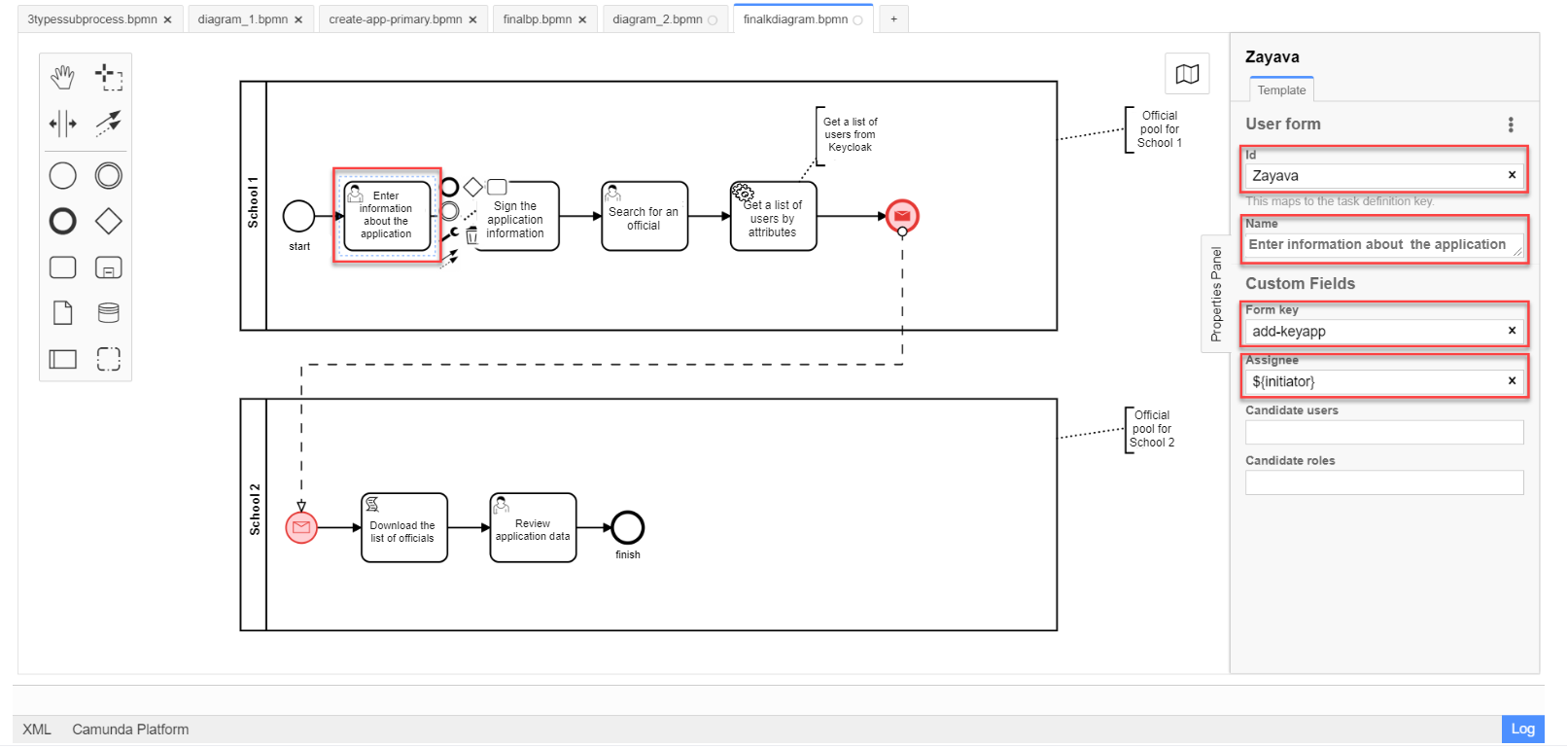Screen dimensions: 1568x748
Task: Select the Download the list of officials task
Action: (404, 527)
